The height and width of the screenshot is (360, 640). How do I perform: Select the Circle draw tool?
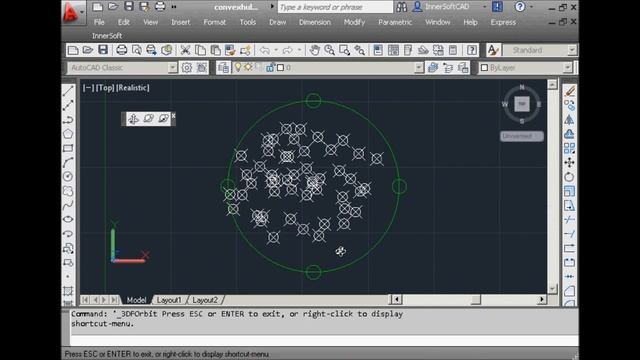[68, 176]
